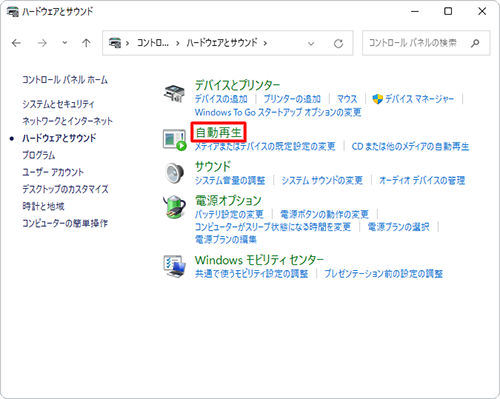Open the 電源オプション heading link
Screen dimensions: 500x399
pyautogui.click(x=228, y=200)
